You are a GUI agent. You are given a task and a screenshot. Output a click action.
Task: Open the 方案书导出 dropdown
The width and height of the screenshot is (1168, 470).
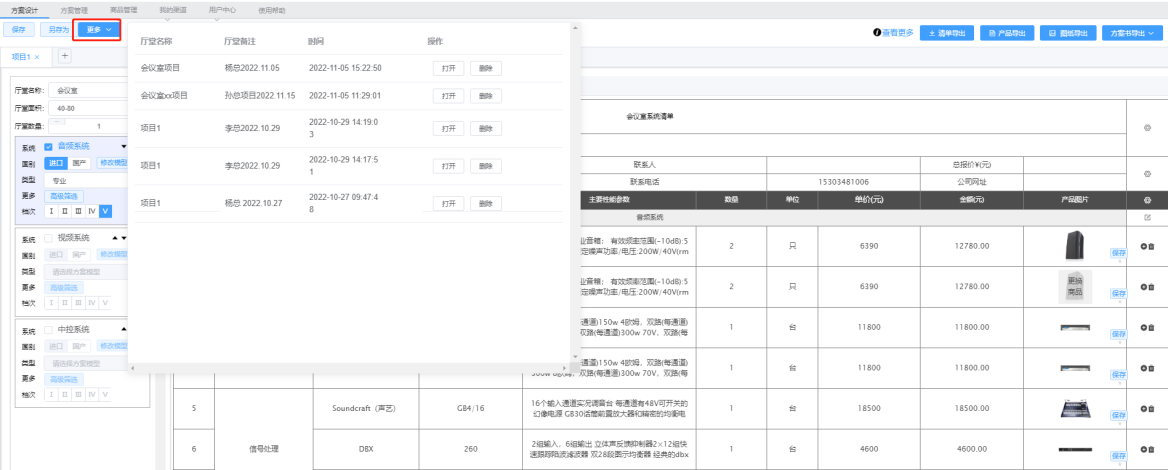tap(1132, 34)
